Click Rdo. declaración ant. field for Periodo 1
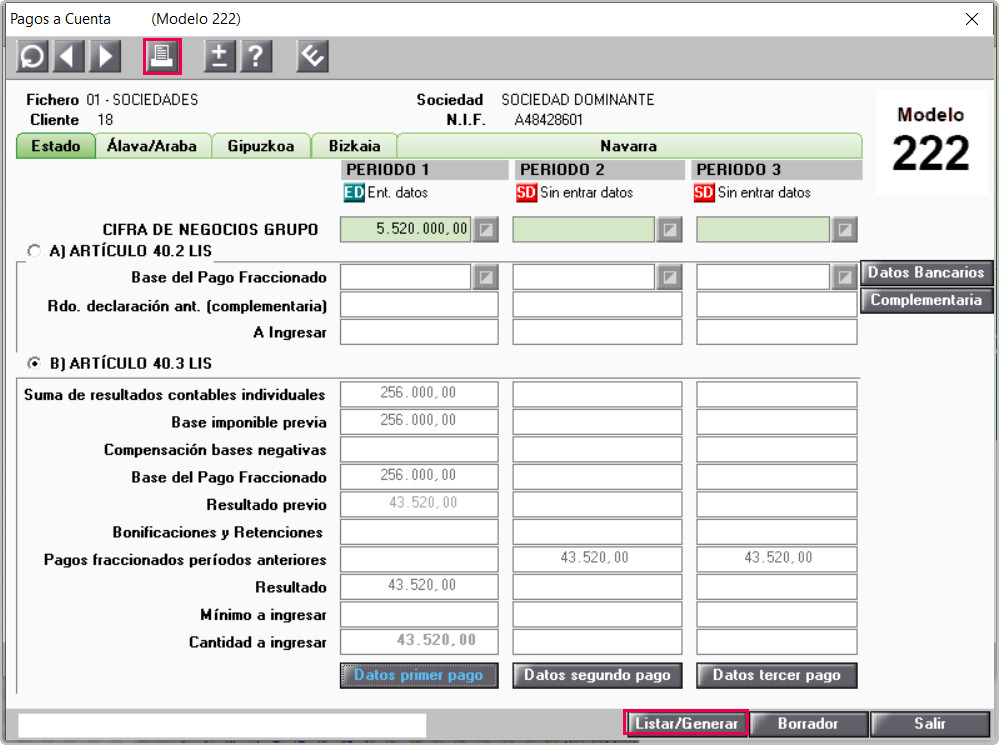Image resolution: width=999 pixels, height=745 pixels. click(x=419, y=305)
